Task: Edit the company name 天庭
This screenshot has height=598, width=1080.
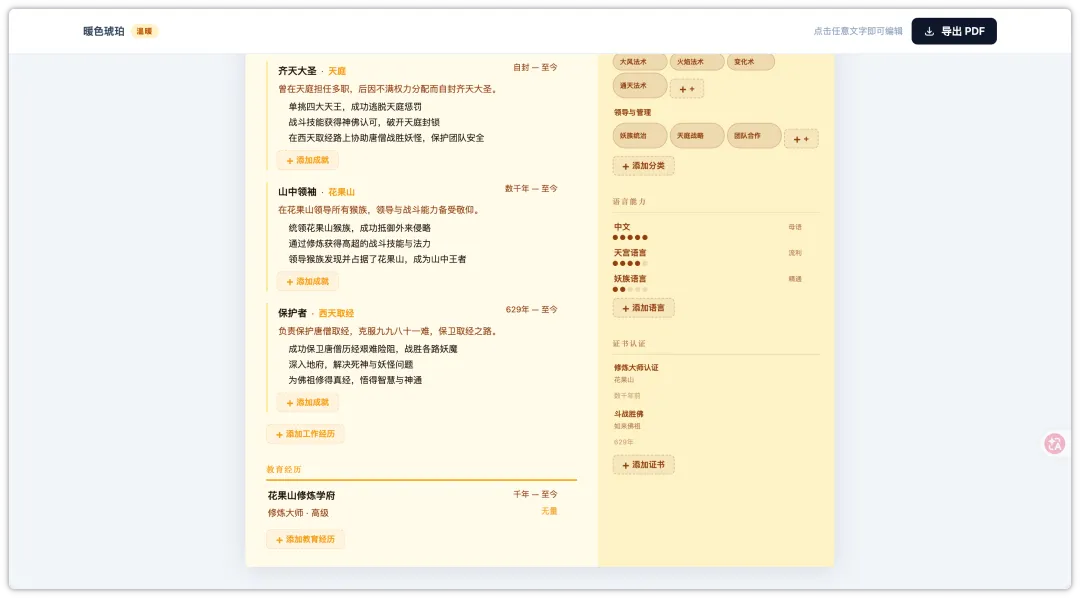Action: (x=337, y=71)
